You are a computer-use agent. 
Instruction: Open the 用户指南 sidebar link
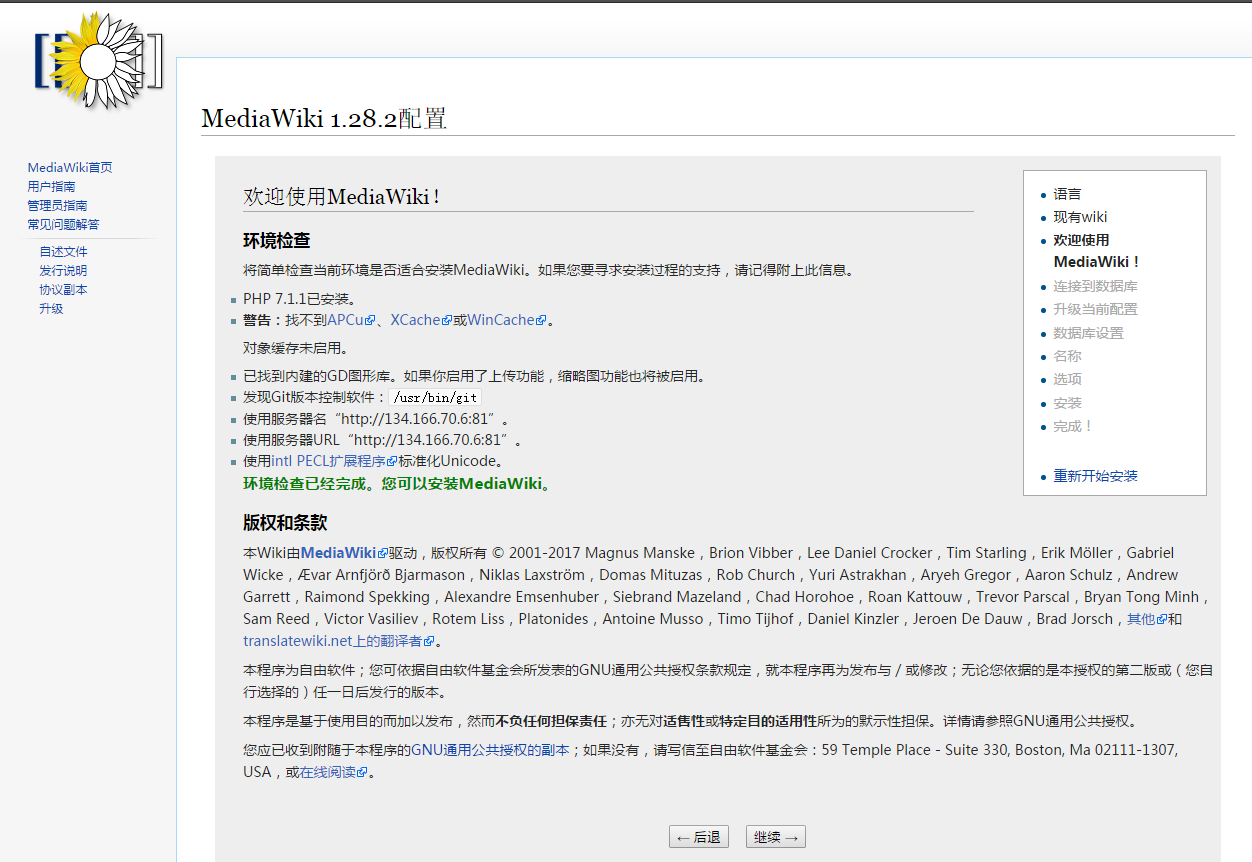coord(51,187)
